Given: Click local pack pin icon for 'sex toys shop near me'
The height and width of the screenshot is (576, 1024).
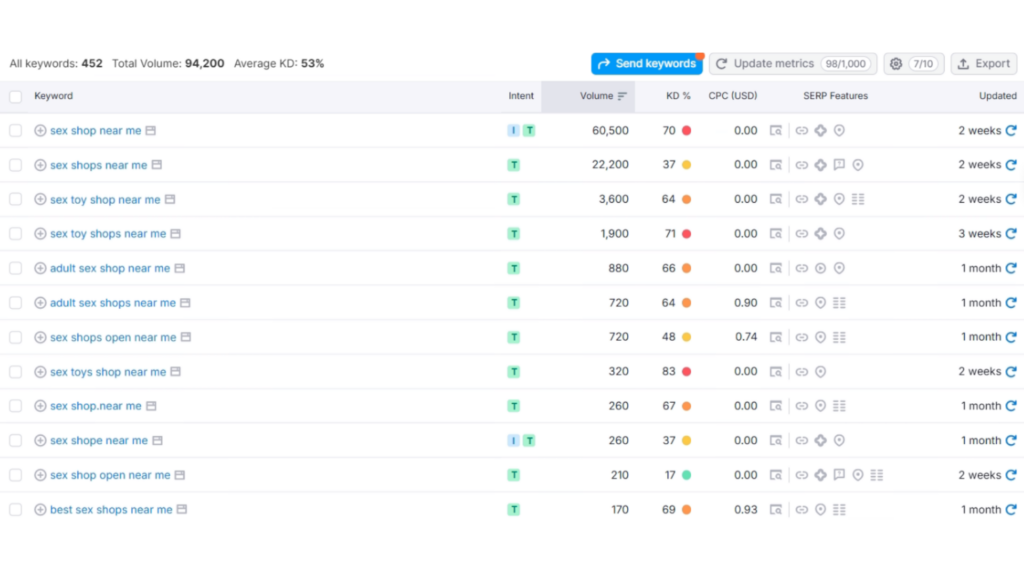Looking at the screenshot, I should point(820,372).
